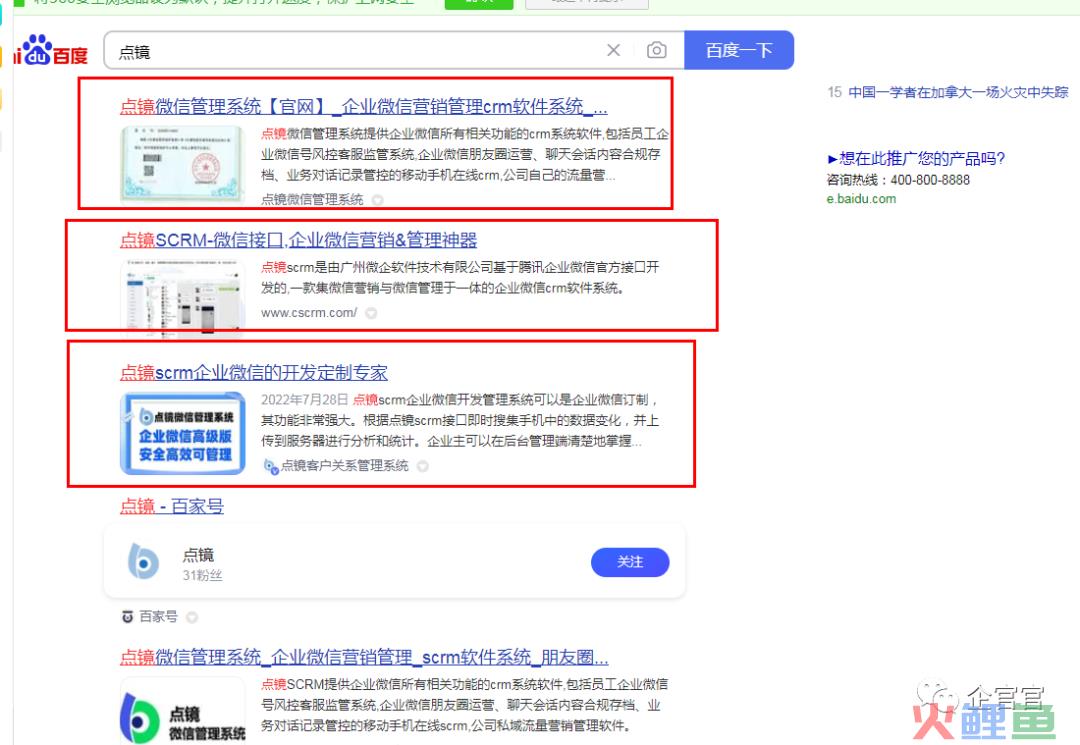Screen dimensions: 1080x745
Task: Click source label 点镜微信管理系统 under first result
Action: 312,200
